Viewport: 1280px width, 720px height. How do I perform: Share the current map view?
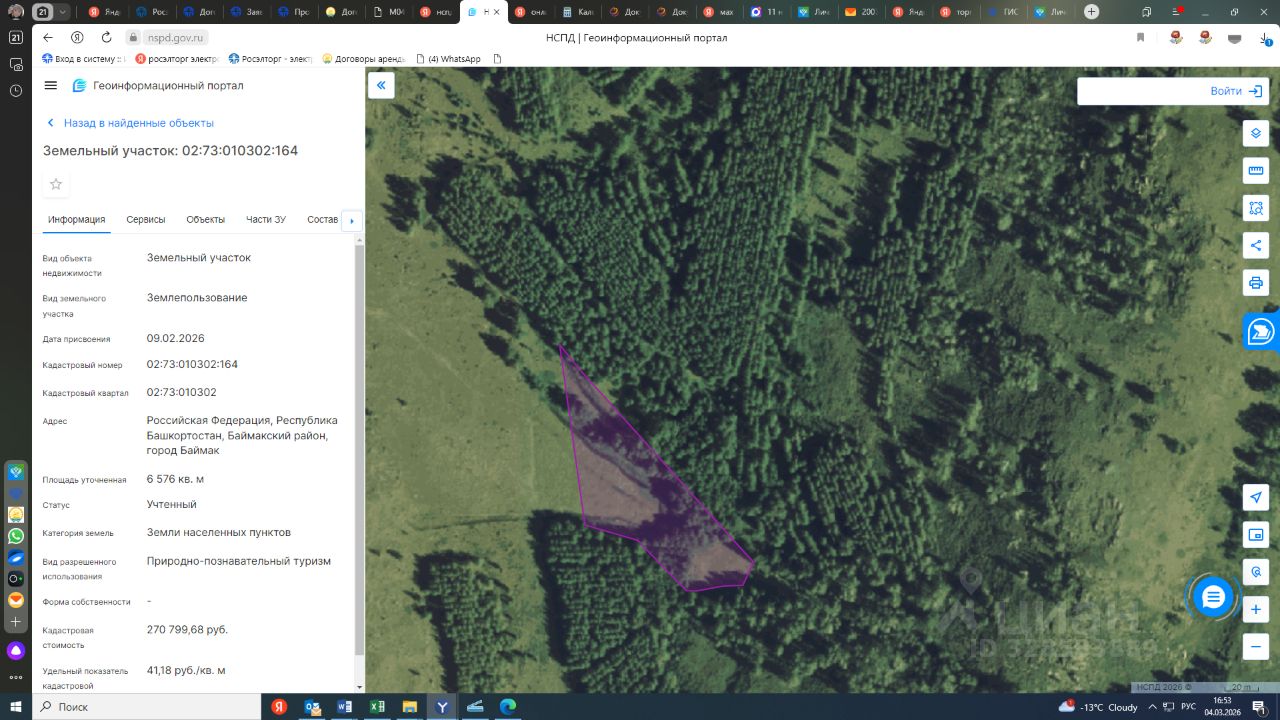click(1256, 245)
